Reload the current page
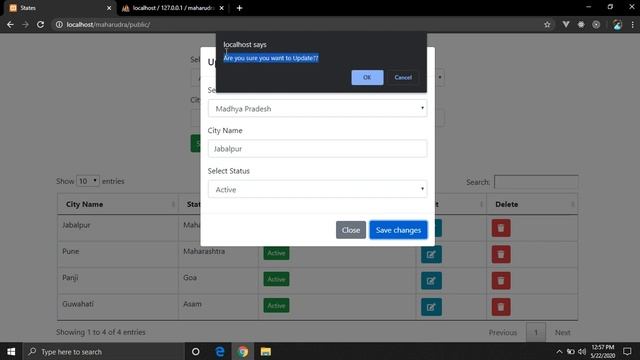The width and height of the screenshot is (640, 360). [40, 24]
